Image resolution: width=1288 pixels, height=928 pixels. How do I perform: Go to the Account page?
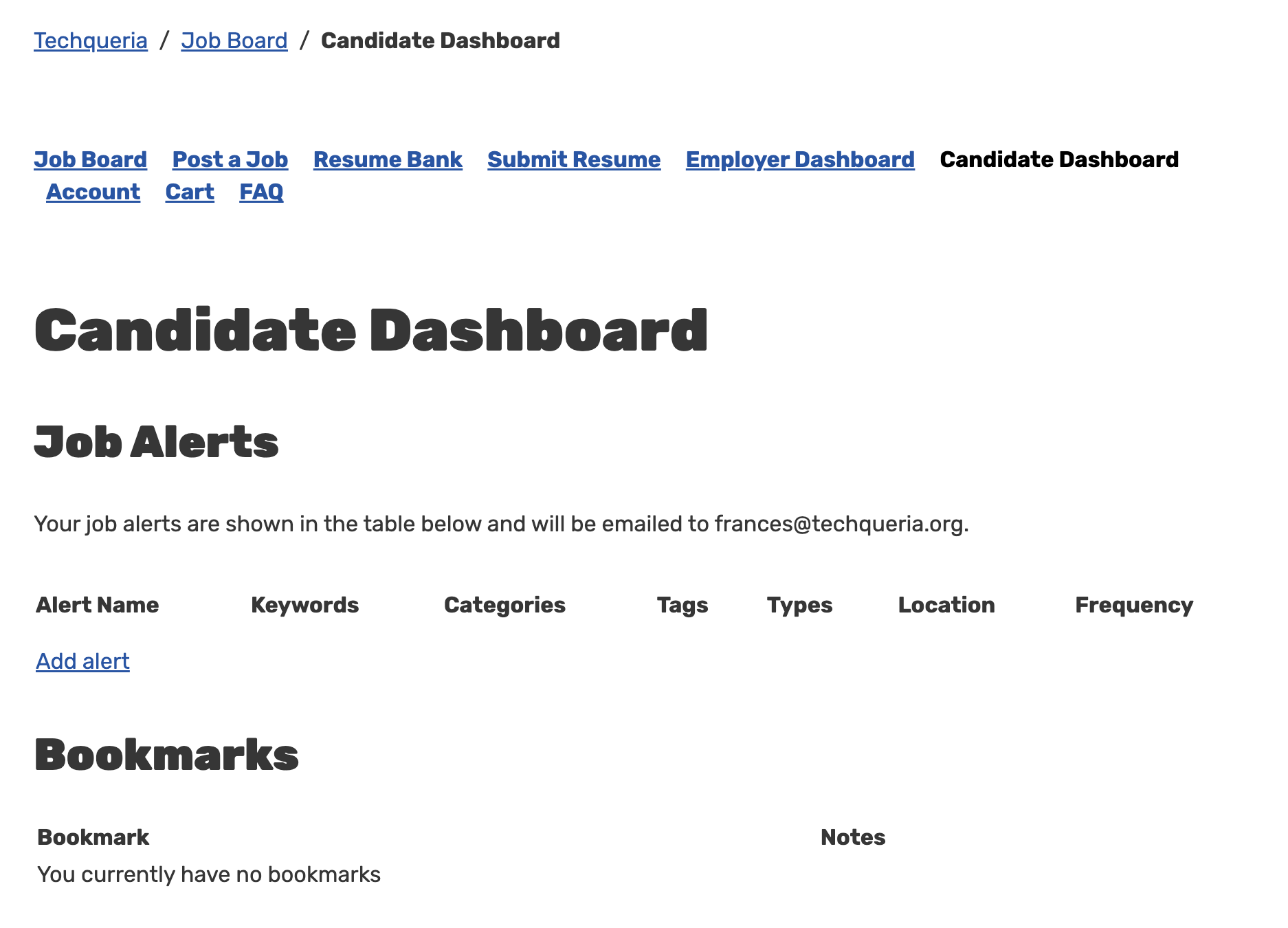[93, 192]
